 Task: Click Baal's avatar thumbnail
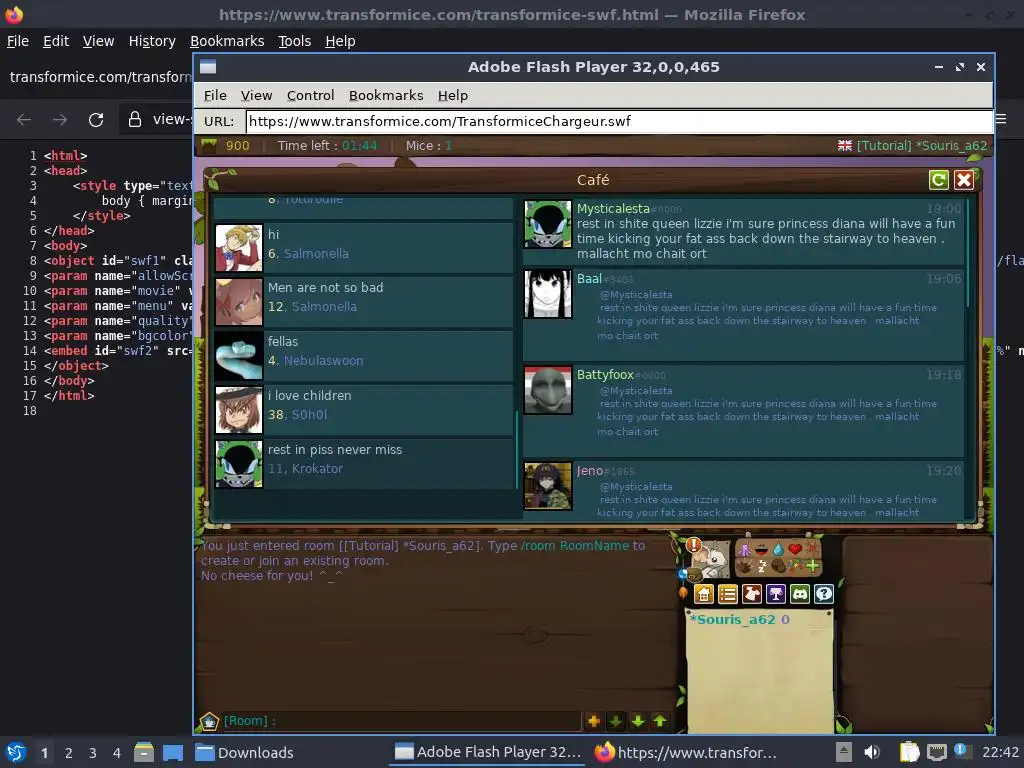point(548,294)
